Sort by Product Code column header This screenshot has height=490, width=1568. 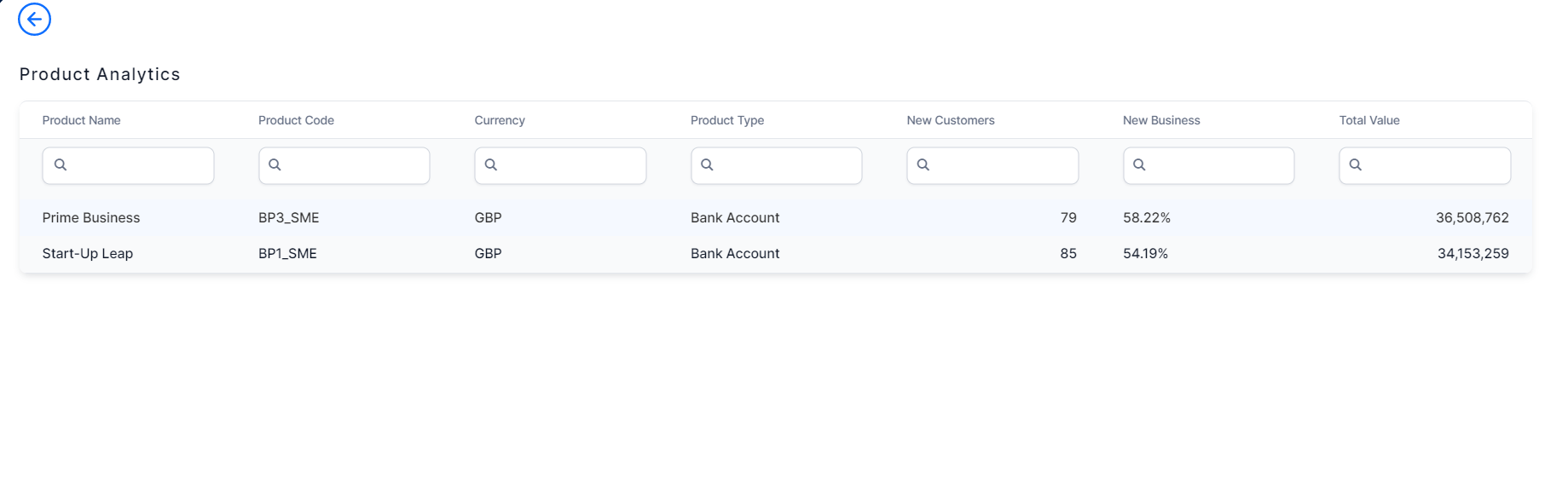pos(296,120)
